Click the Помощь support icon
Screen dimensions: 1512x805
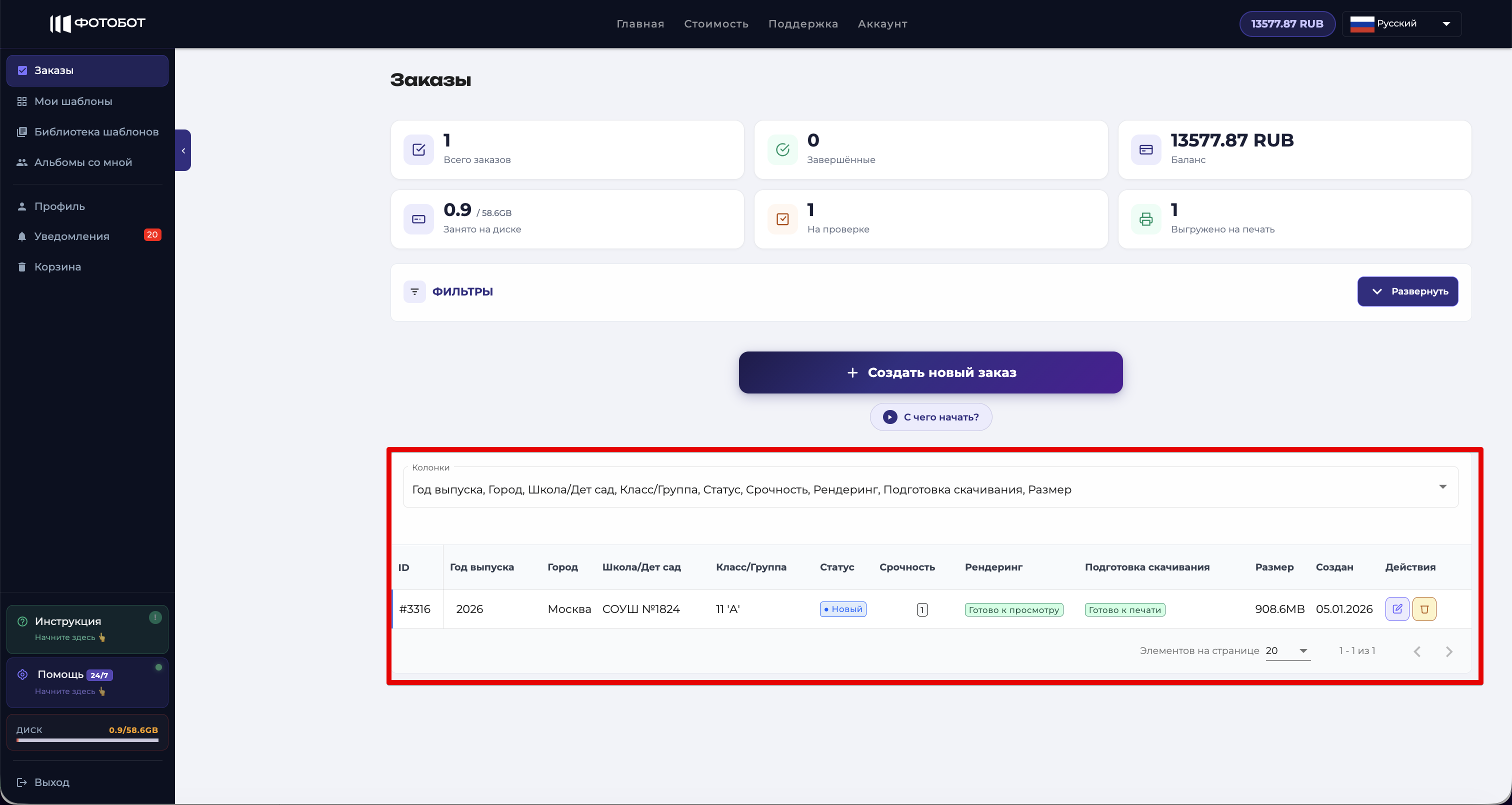pyautogui.click(x=22, y=674)
